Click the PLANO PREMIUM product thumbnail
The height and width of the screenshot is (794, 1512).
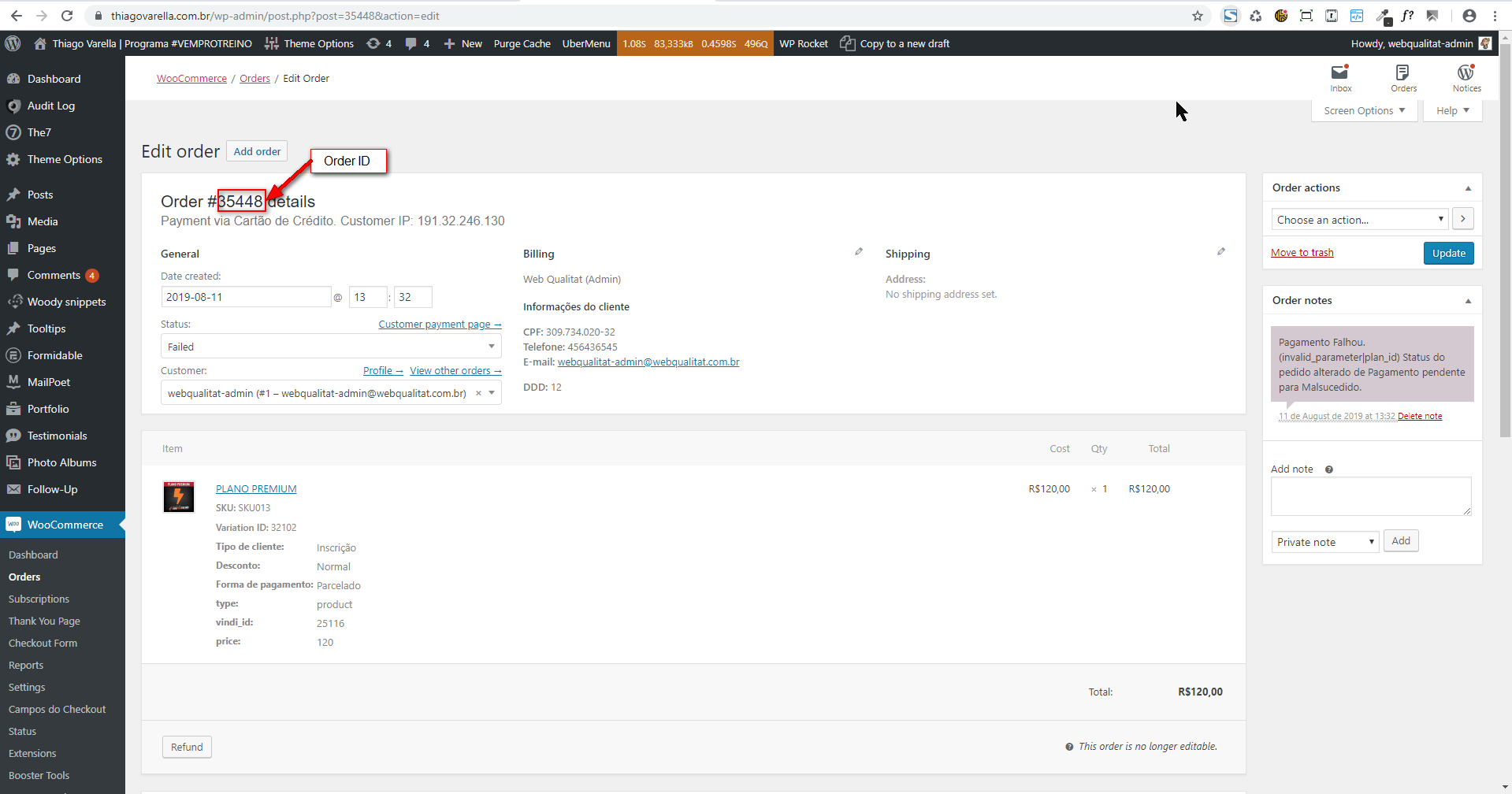[179, 496]
